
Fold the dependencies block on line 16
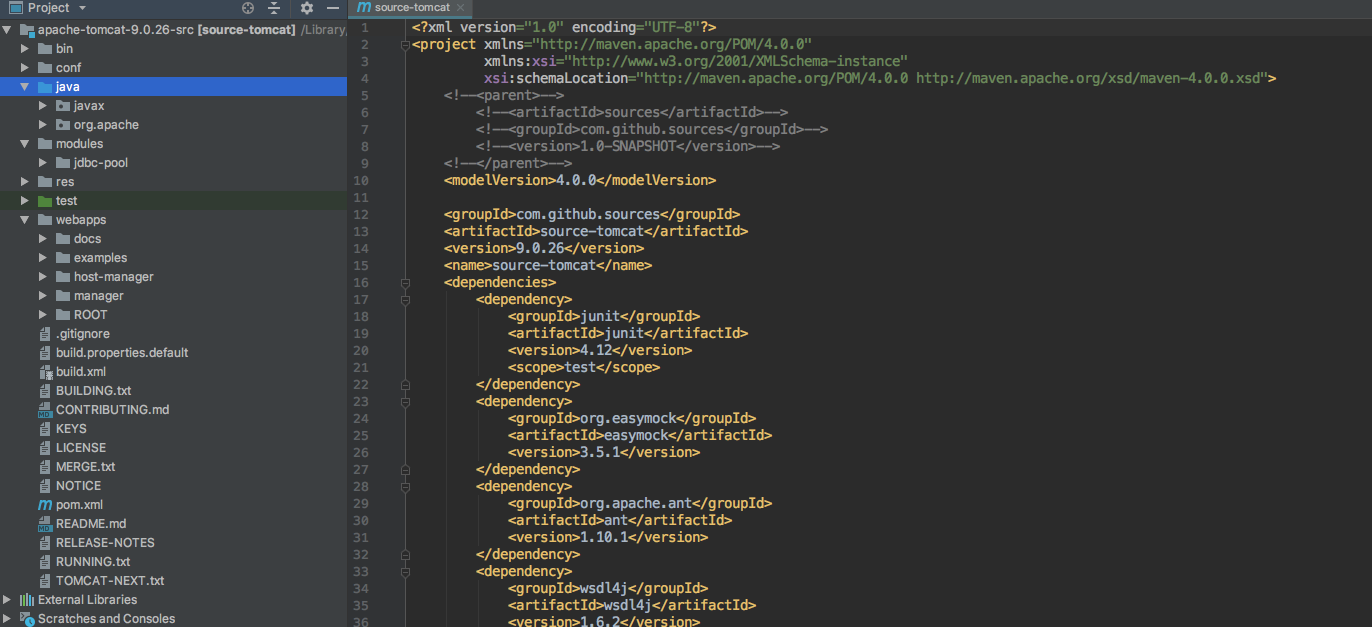click(404, 283)
